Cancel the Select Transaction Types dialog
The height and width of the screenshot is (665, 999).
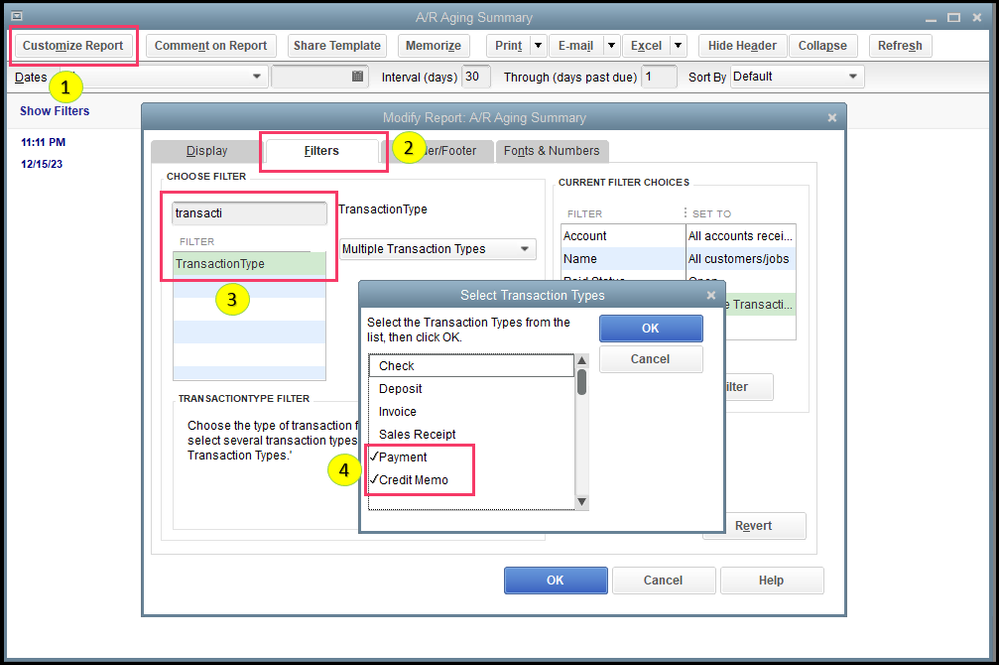[x=650, y=359]
